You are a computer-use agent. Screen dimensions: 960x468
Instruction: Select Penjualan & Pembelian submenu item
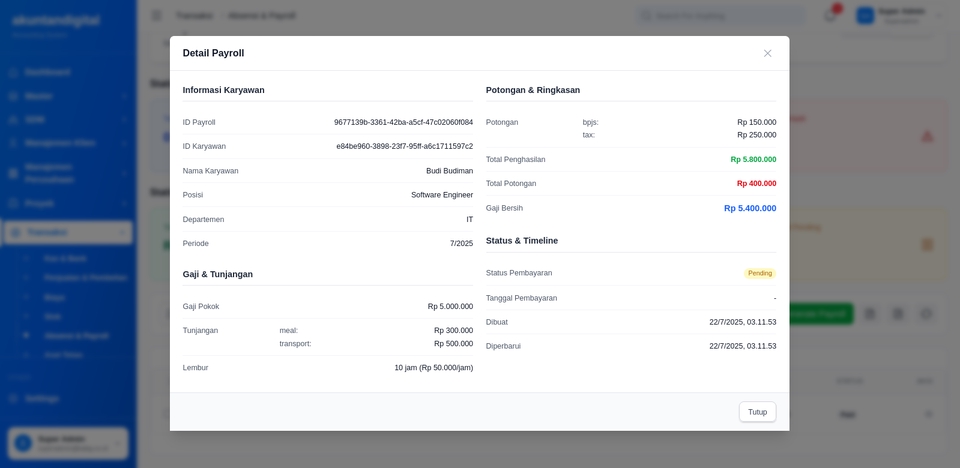[85, 278]
